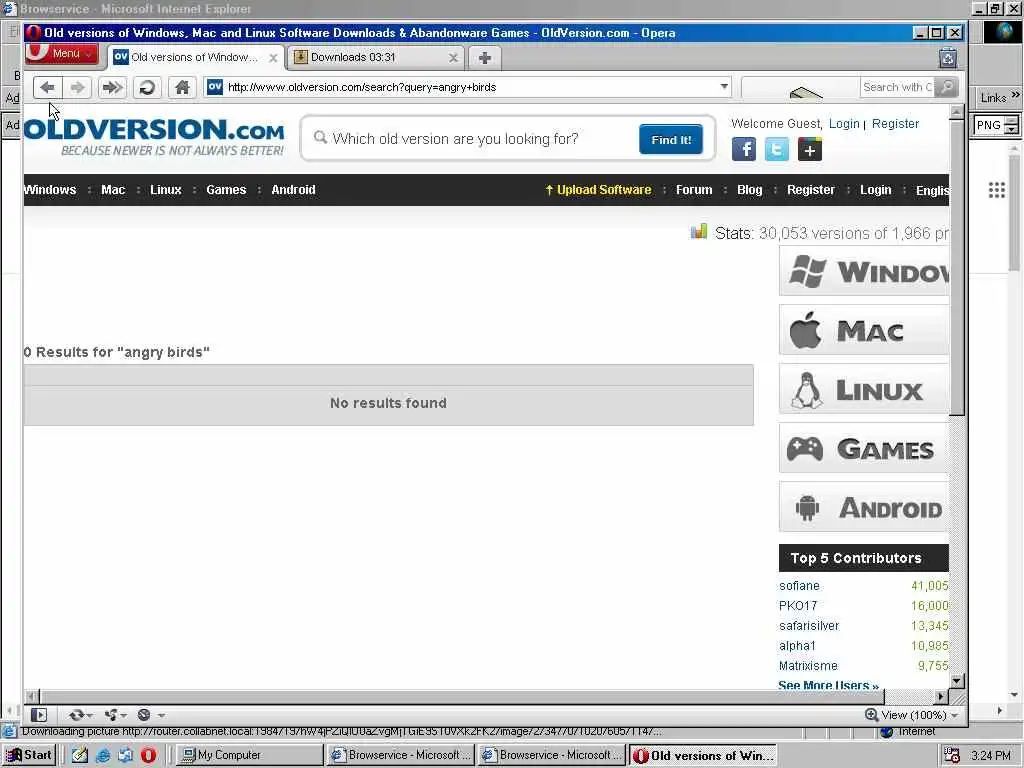
Task: Click Upload Software in the nav bar
Action: click(598, 189)
